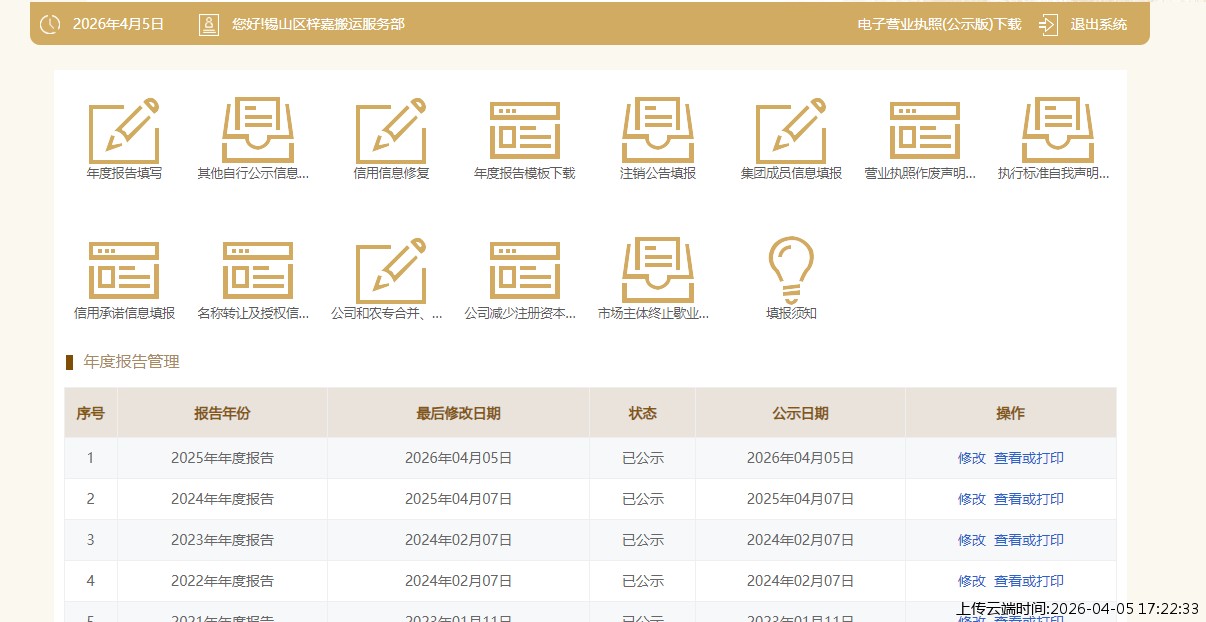Select 执行标准自我声明 icon
Viewport: 1206px width, 622px height.
click(1057, 131)
